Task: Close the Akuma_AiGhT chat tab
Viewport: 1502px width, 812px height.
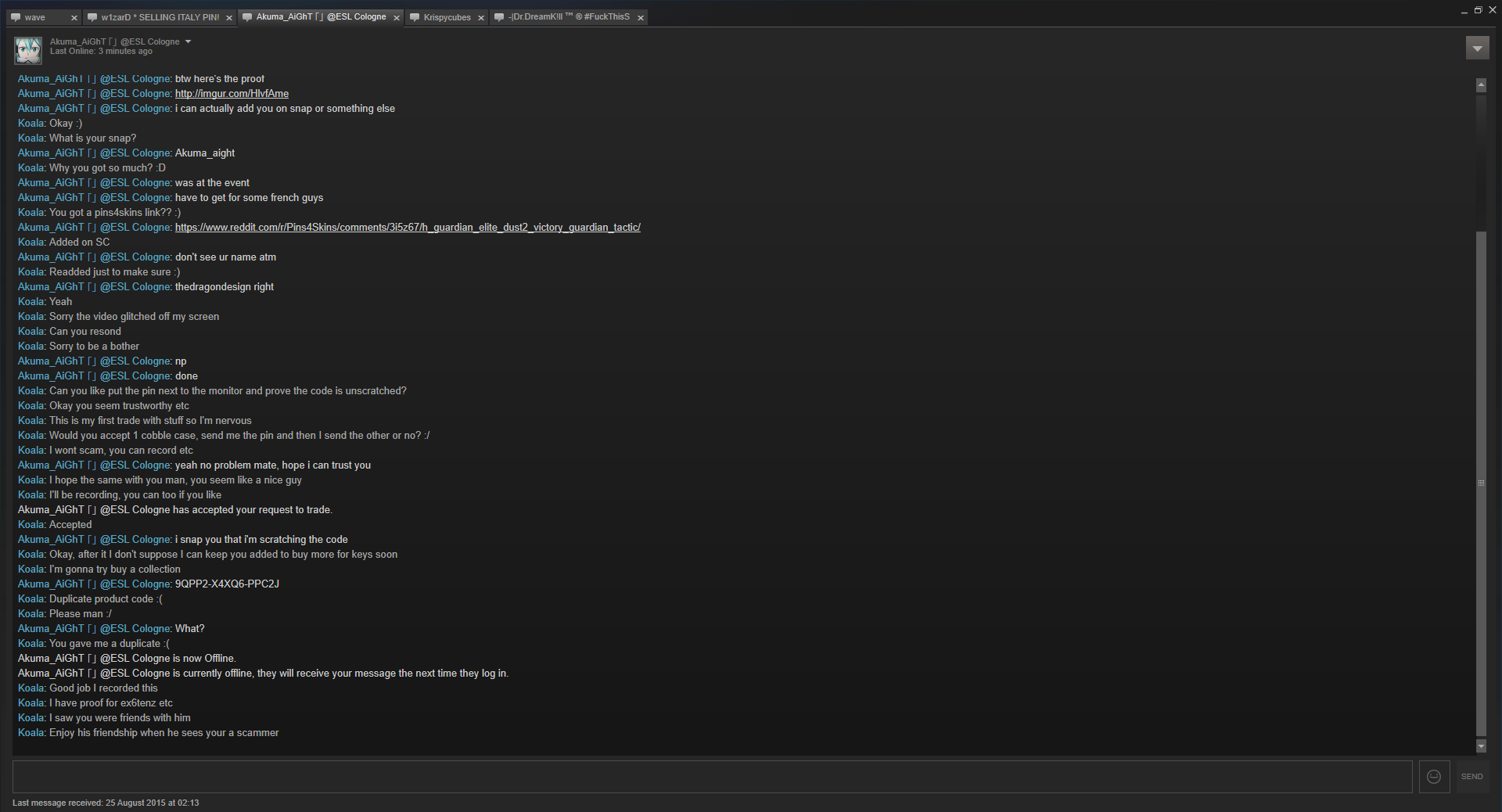Action: click(397, 17)
